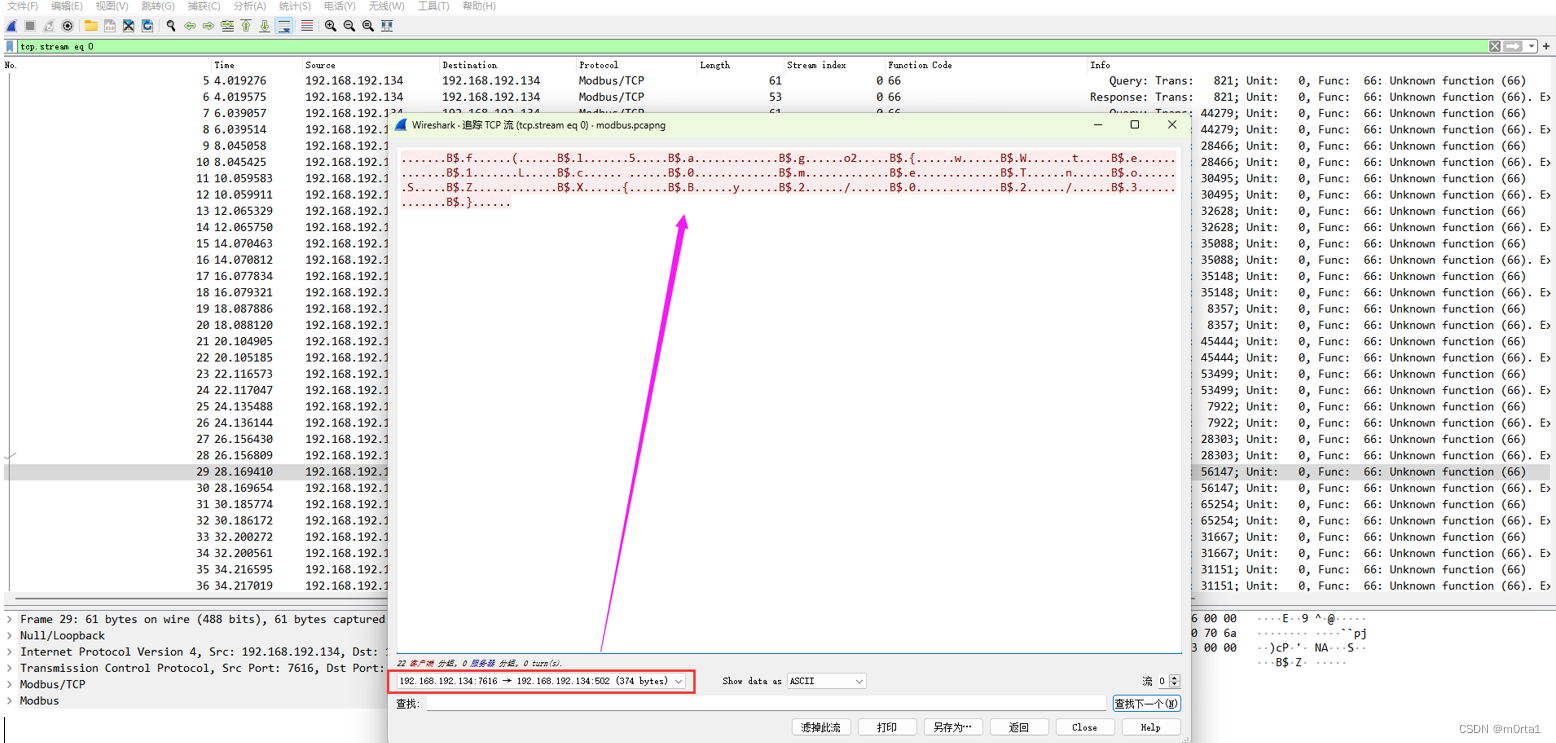Maximize the follow TCP stream dialog
Viewport: 1556px width, 743px height.
coord(1134,125)
